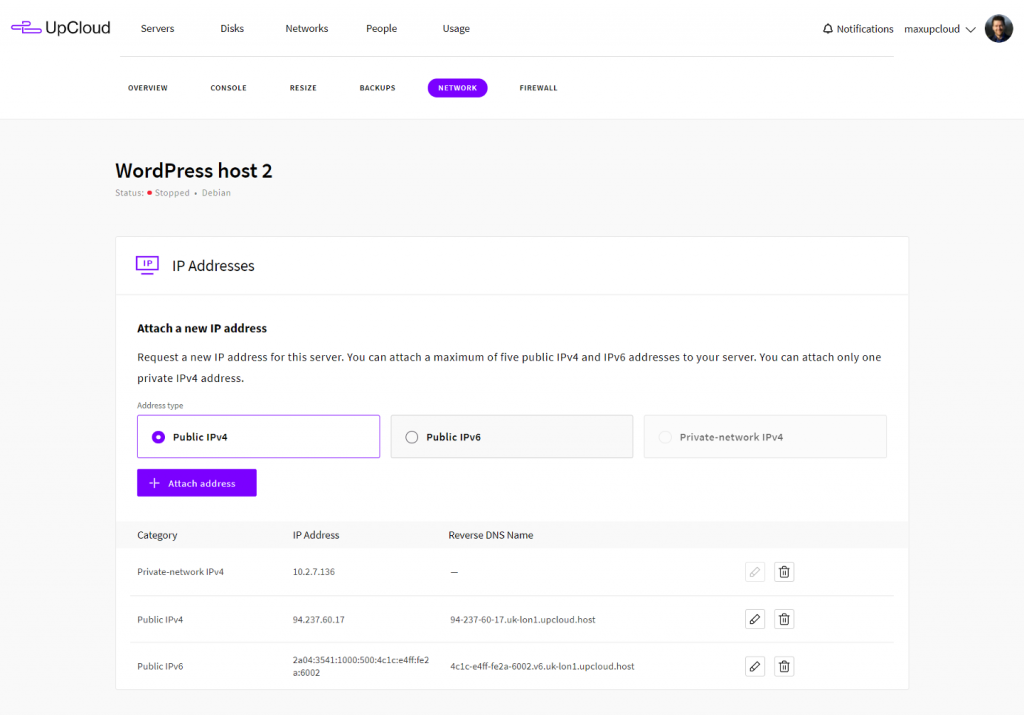The height and width of the screenshot is (715, 1024).
Task: Open the Servers menu
Action: click(157, 28)
